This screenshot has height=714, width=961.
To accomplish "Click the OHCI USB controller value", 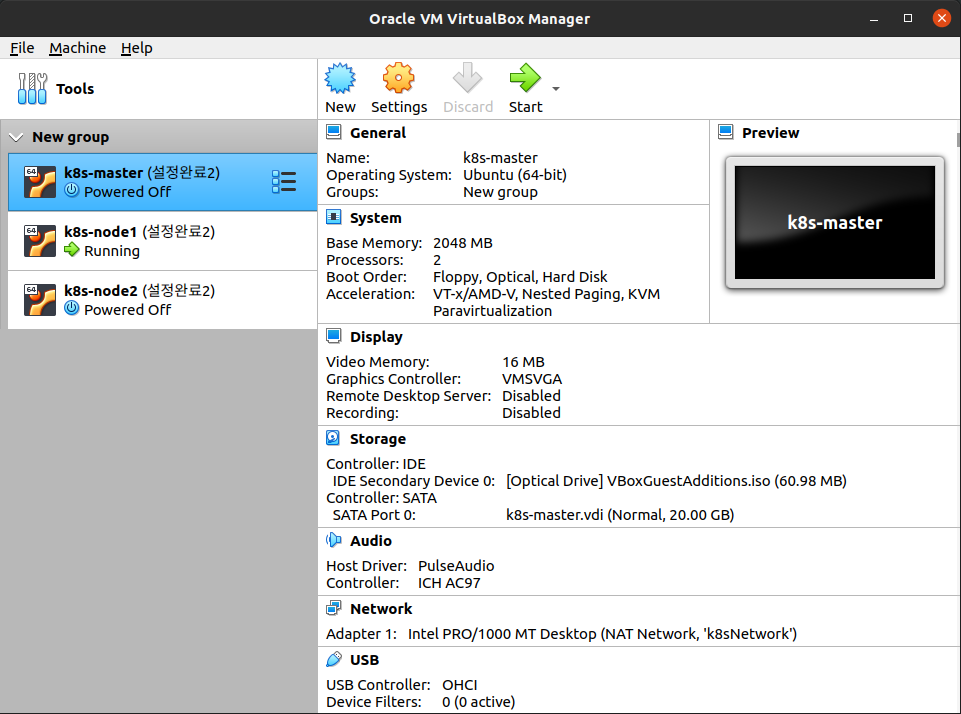I will point(460,685).
